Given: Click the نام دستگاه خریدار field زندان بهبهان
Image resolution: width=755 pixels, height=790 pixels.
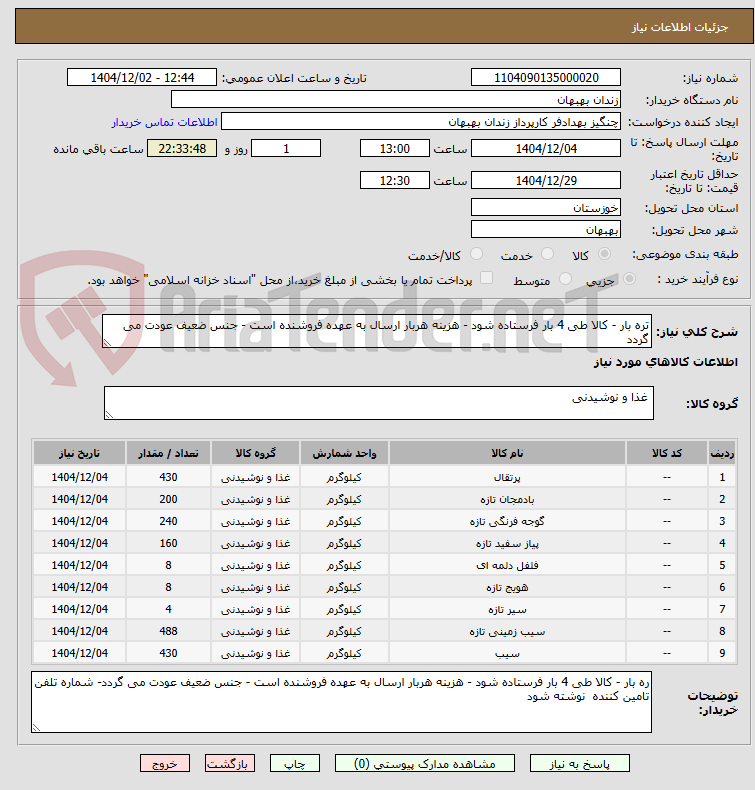Looking at the screenshot, I should pos(395,99).
